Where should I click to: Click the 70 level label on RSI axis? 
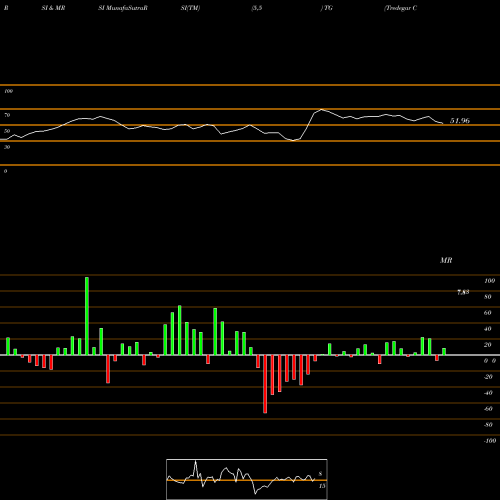7,115
